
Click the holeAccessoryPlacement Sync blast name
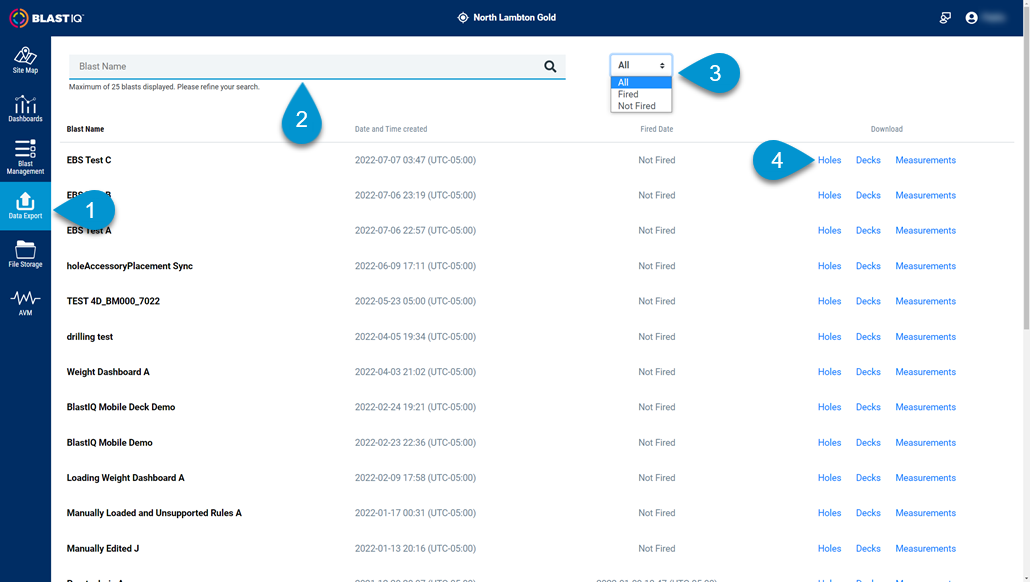coord(129,266)
